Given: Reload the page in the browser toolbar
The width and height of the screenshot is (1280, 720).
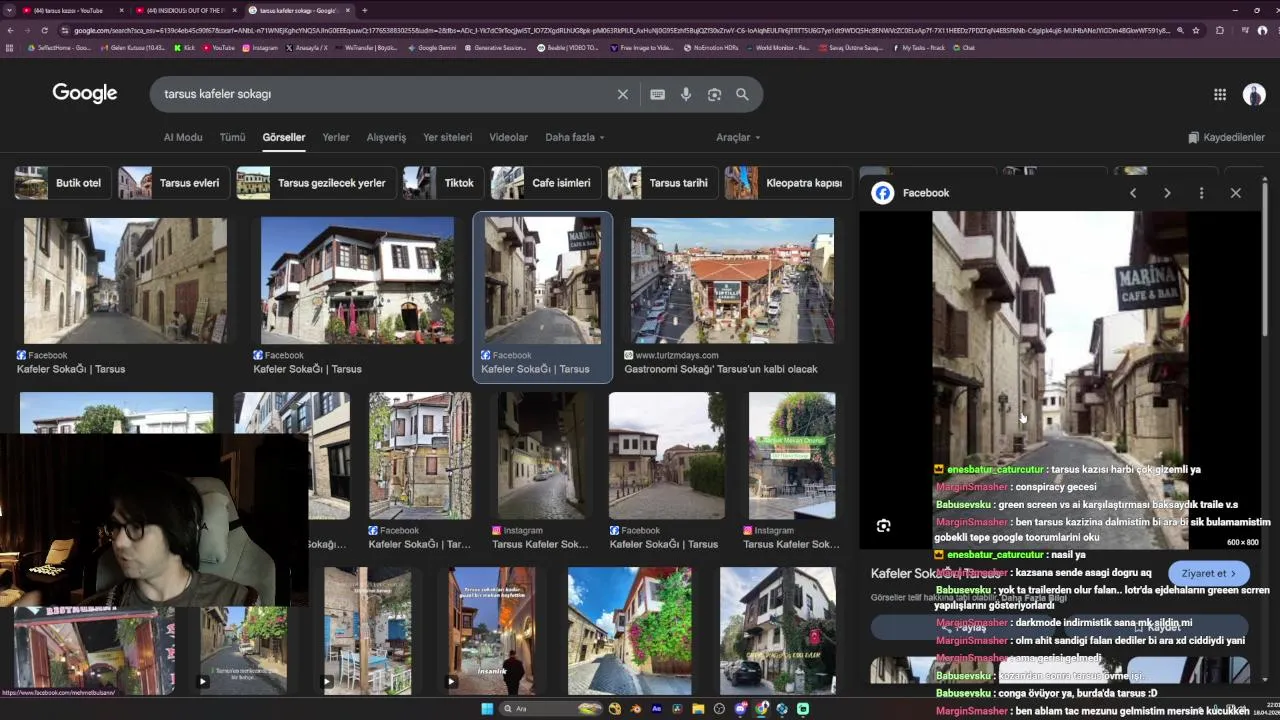Looking at the screenshot, I should click(44, 30).
